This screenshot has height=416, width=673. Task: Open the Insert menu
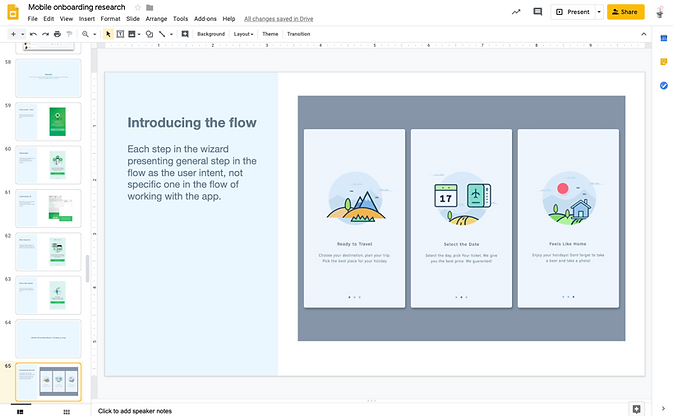tap(86, 19)
